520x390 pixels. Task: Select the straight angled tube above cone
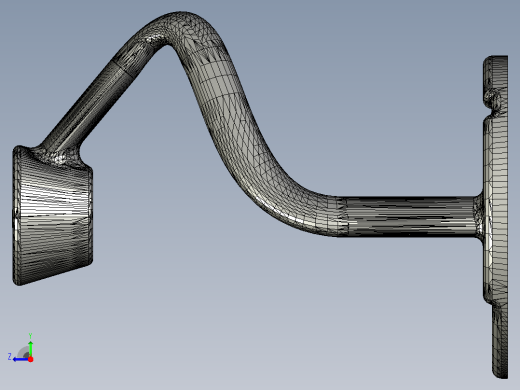[x=88, y=107]
